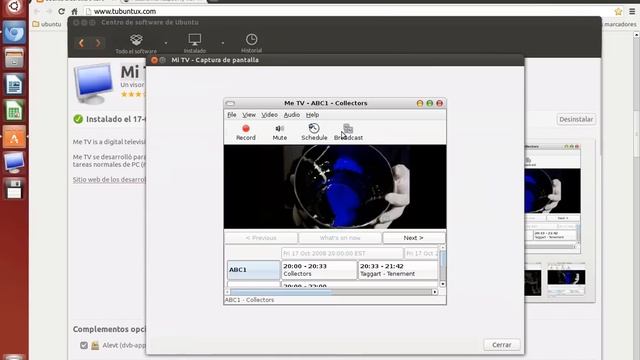The width and height of the screenshot is (640, 360).
Task: Go forward in Software Center
Action: coord(98,43)
